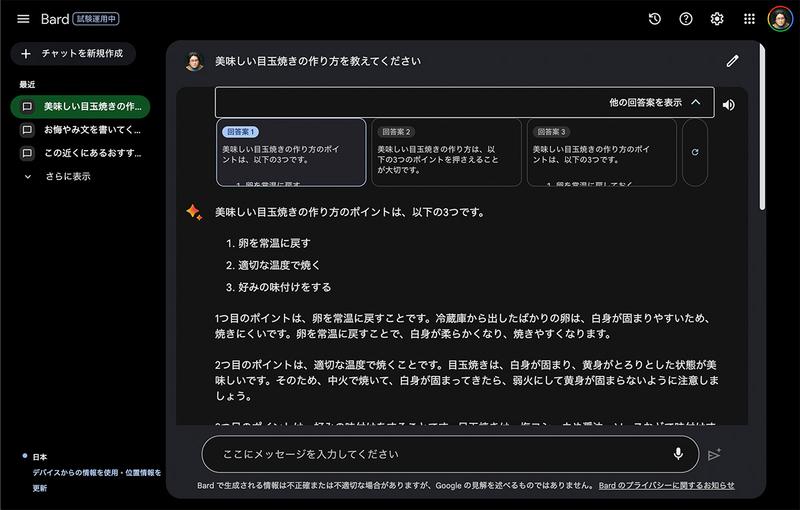
Task: Open settings gear icon
Action: click(x=717, y=19)
